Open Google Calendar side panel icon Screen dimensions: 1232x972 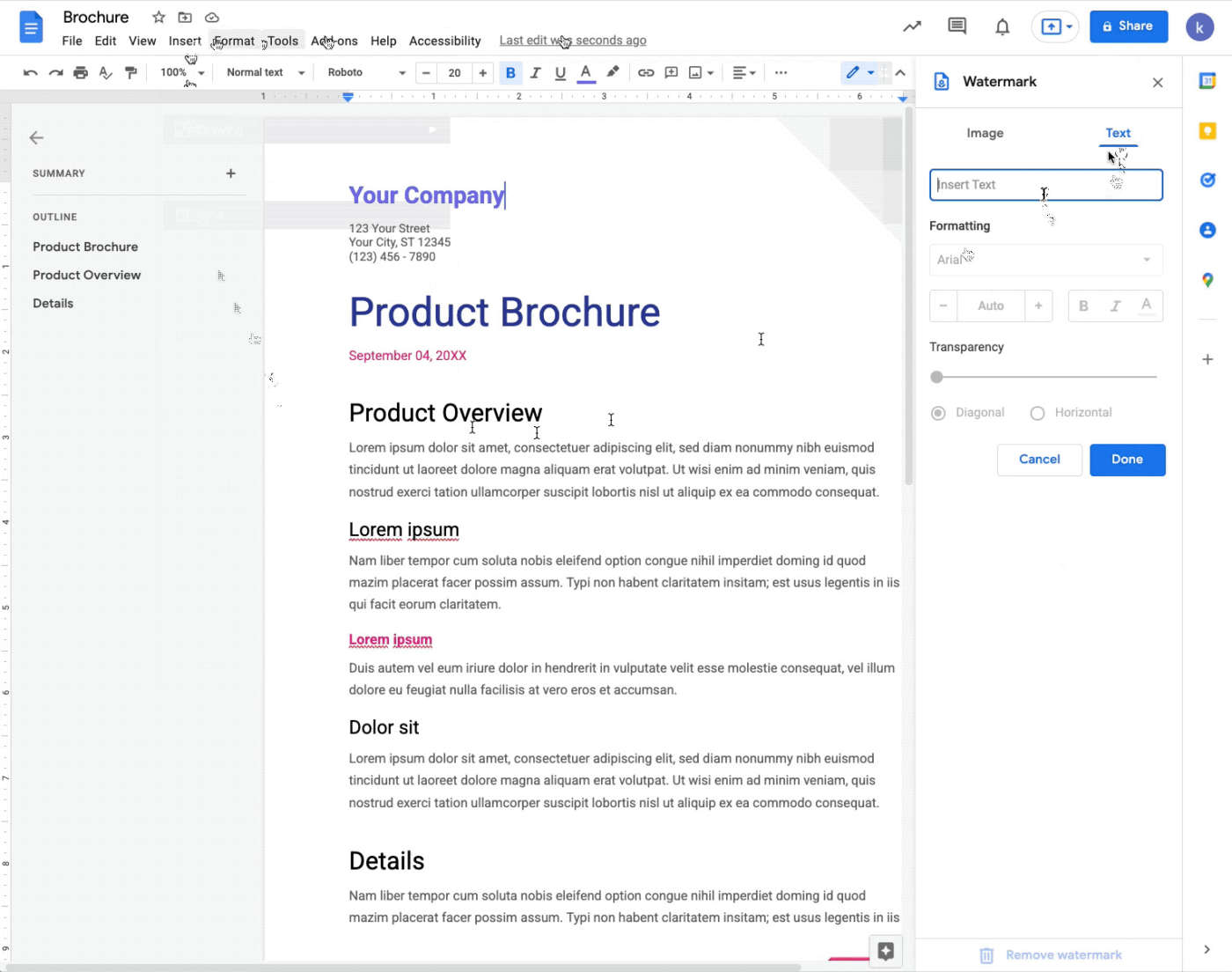tap(1207, 81)
